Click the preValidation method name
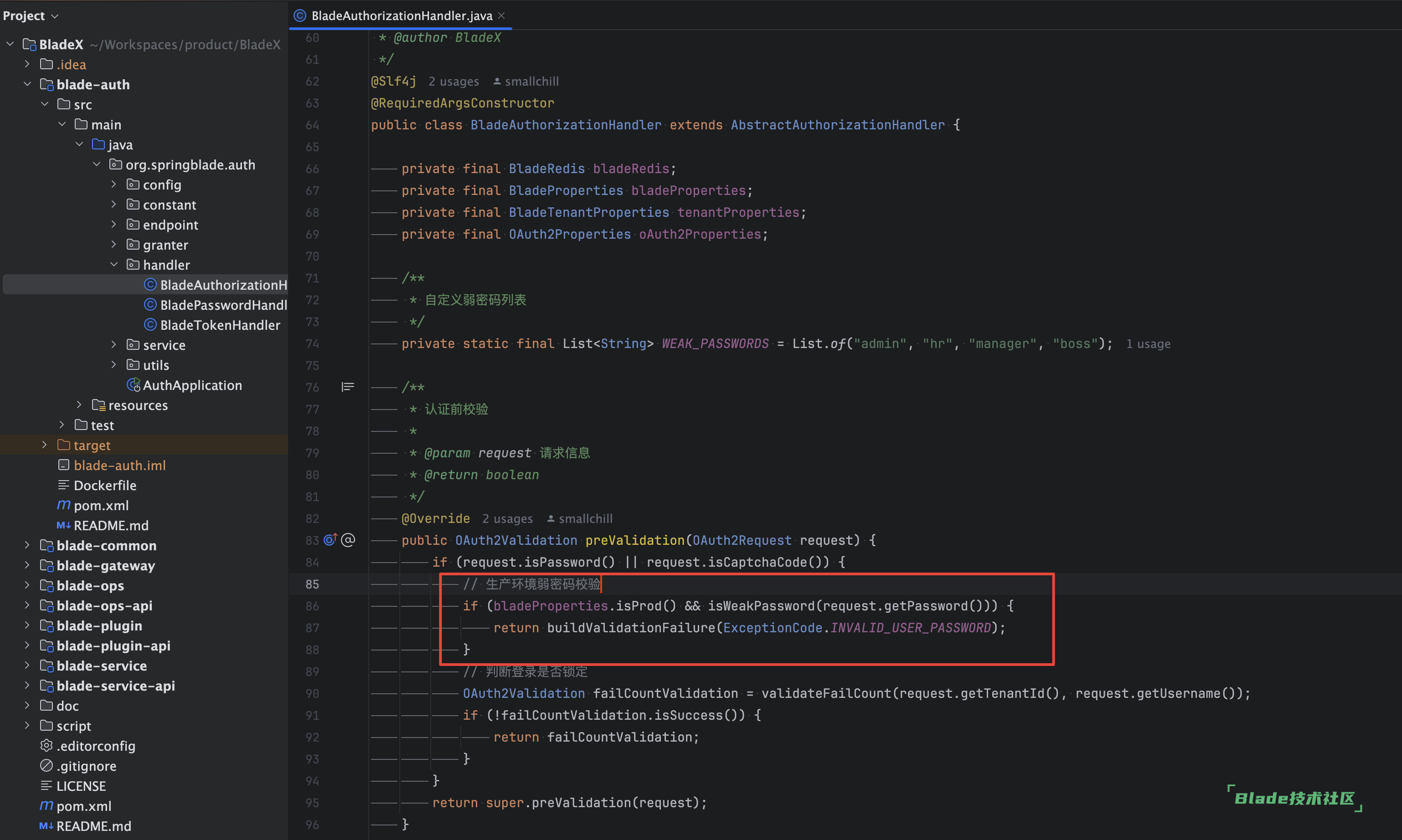The width and height of the screenshot is (1402, 840). click(635, 541)
